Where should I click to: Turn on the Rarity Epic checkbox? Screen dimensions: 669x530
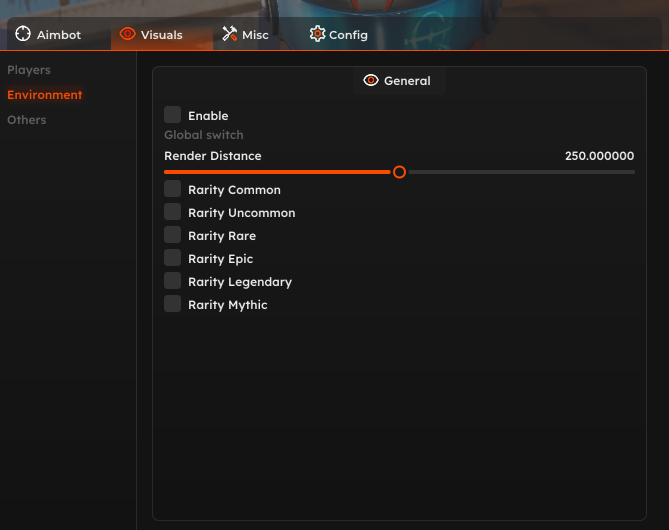(173, 258)
